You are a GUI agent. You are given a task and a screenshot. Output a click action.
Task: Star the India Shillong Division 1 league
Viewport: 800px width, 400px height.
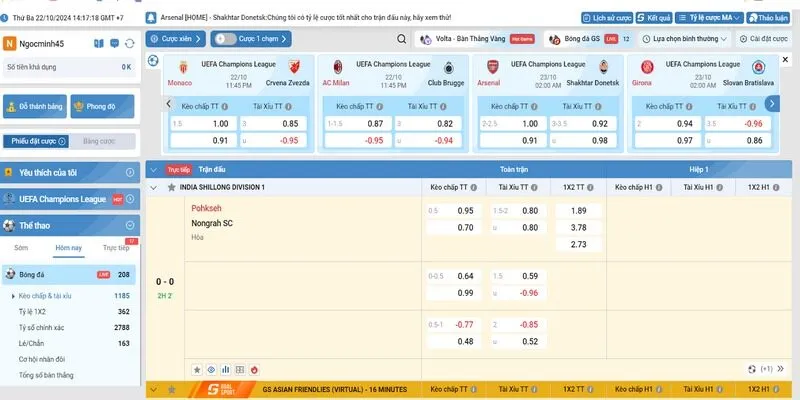tap(170, 187)
